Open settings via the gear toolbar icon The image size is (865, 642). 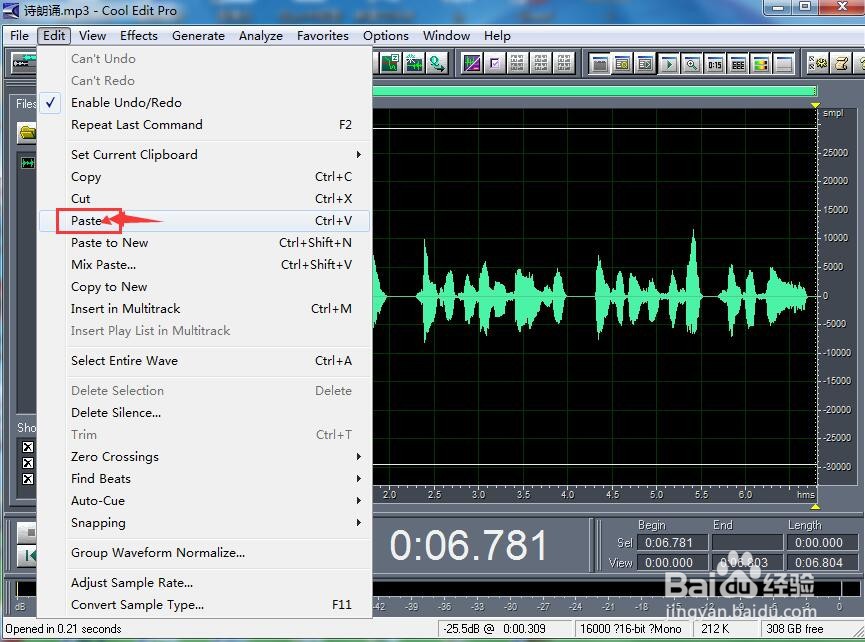coord(819,64)
